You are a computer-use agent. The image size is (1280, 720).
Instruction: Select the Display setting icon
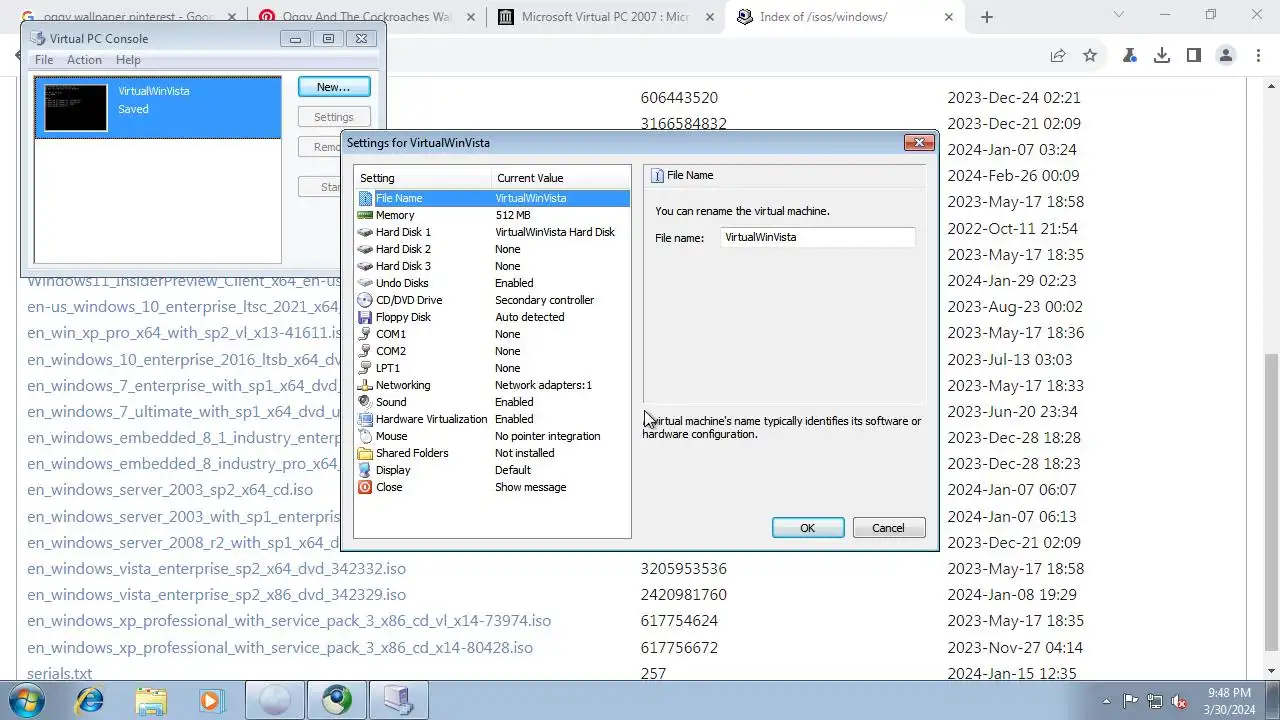click(x=365, y=470)
